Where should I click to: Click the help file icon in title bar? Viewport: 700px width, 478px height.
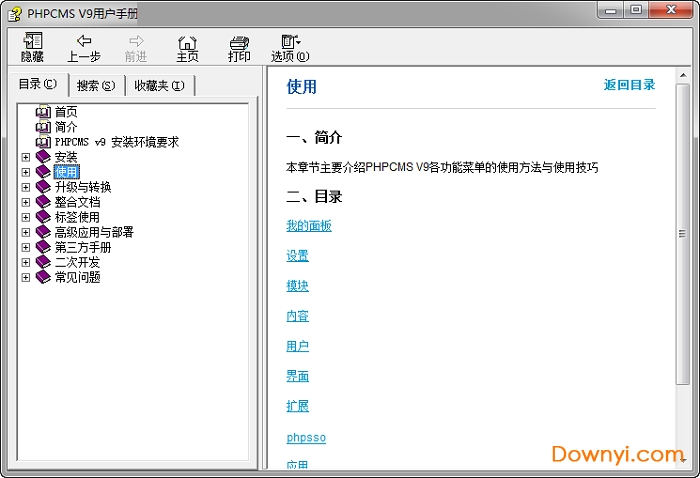[15, 14]
